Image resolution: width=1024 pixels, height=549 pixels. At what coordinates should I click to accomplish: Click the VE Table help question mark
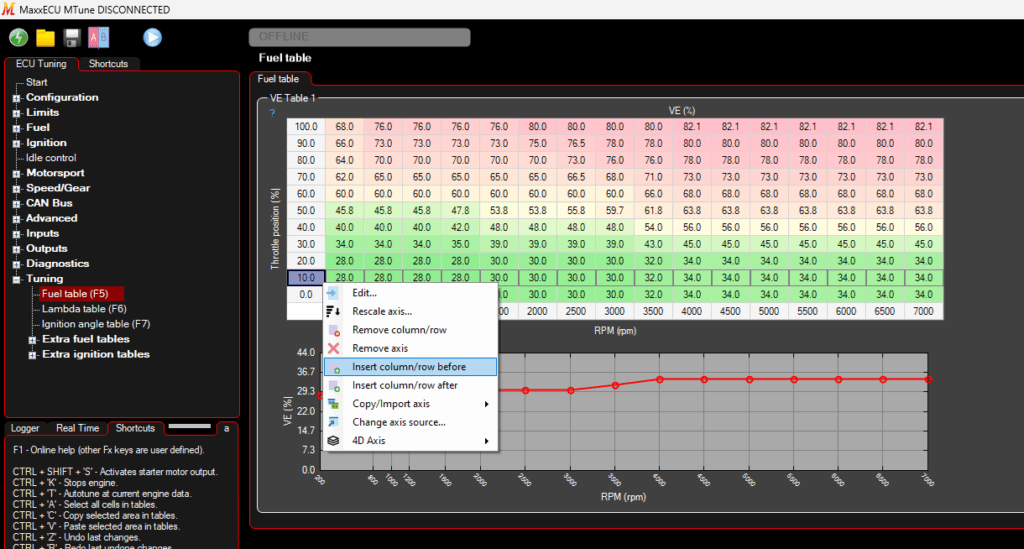pyautogui.click(x=272, y=113)
